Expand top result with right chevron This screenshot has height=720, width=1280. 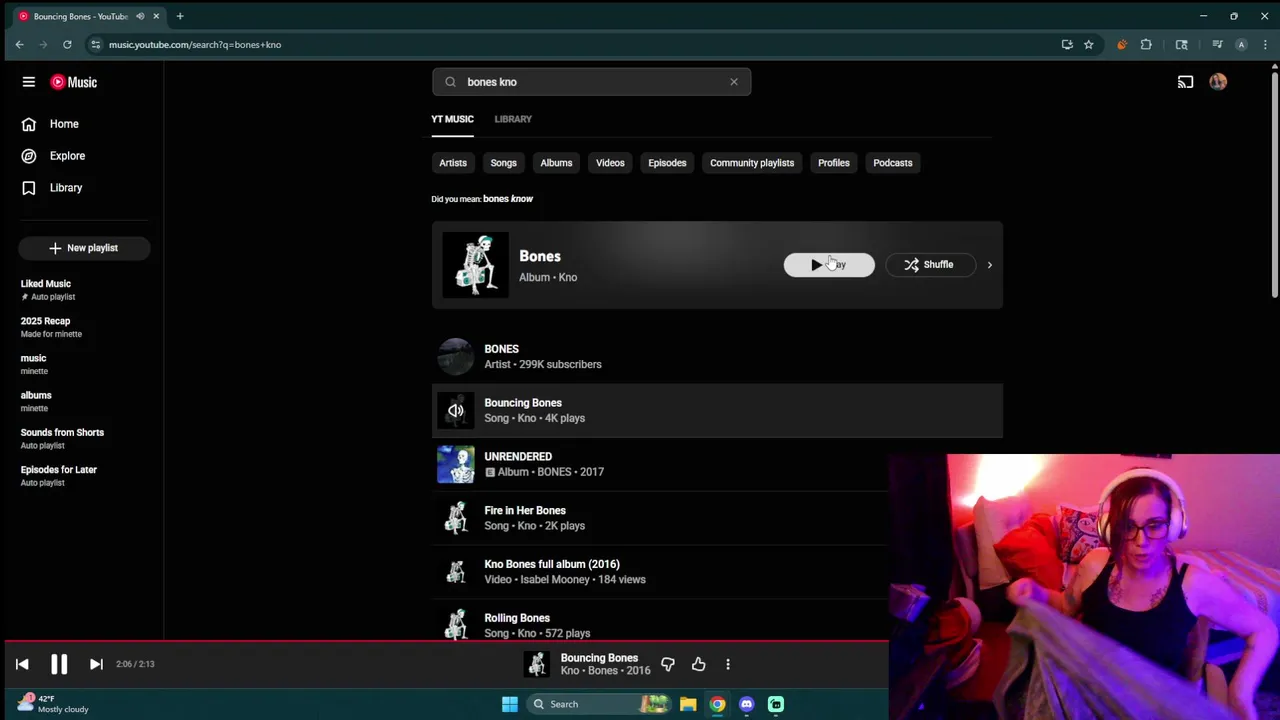(990, 265)
